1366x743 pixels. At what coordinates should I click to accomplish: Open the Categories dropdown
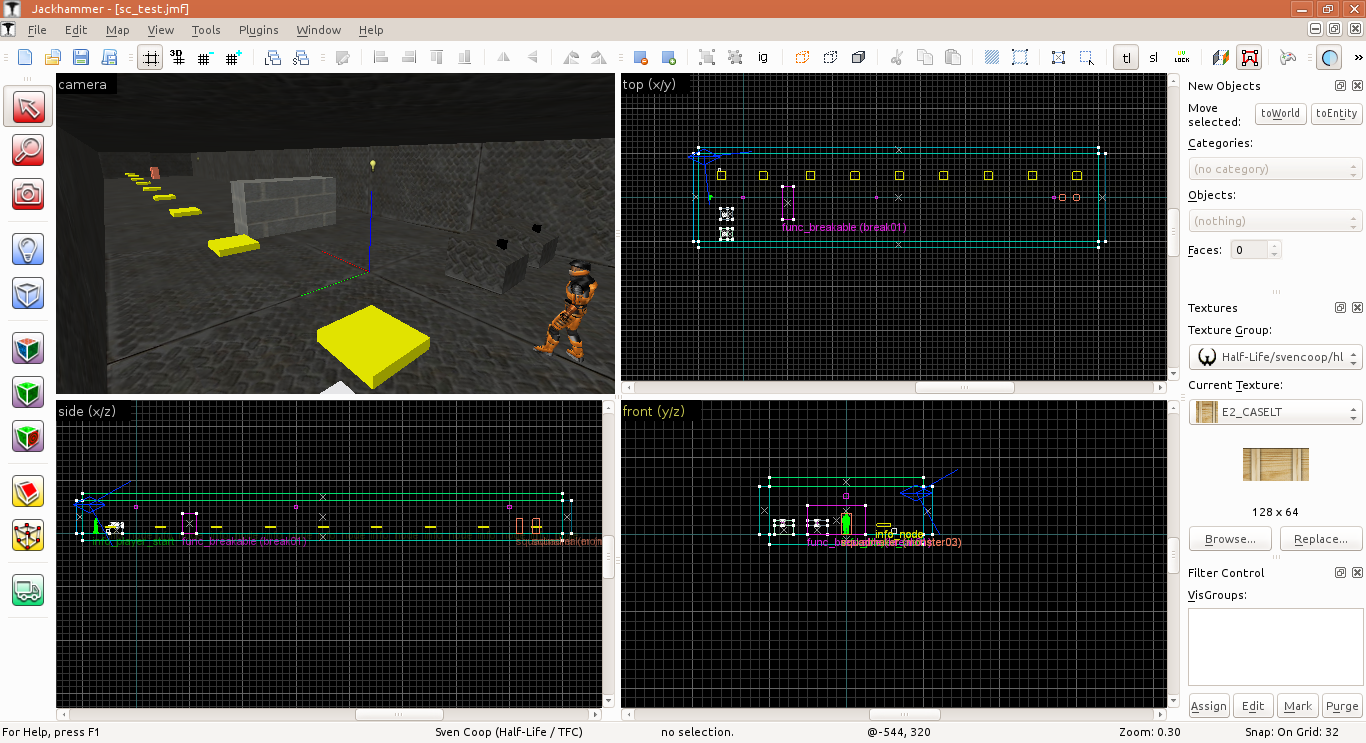pos(1274,169)
